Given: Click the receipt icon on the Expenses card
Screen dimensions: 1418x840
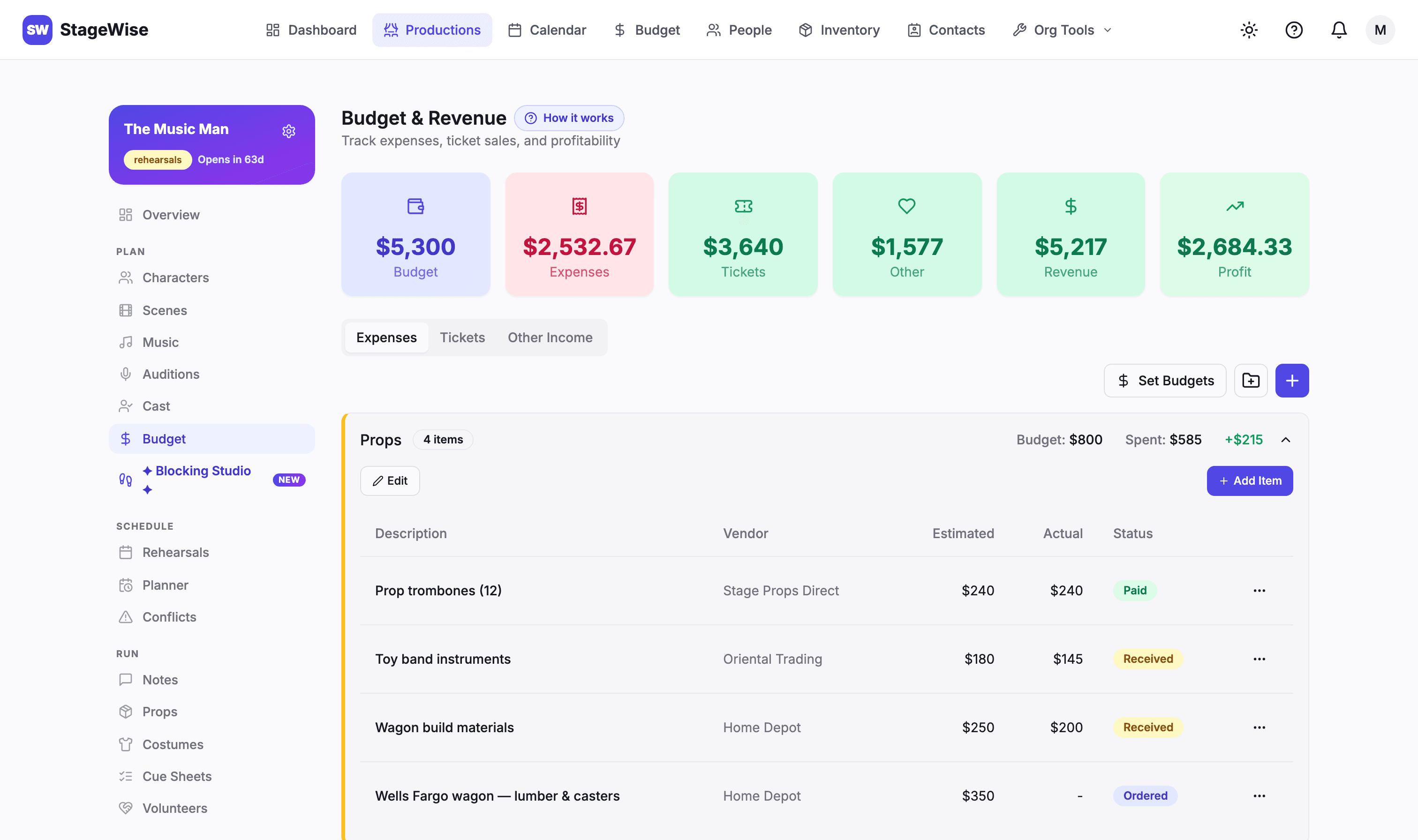Looking at the screenshot, I should [x=579, y=206].
